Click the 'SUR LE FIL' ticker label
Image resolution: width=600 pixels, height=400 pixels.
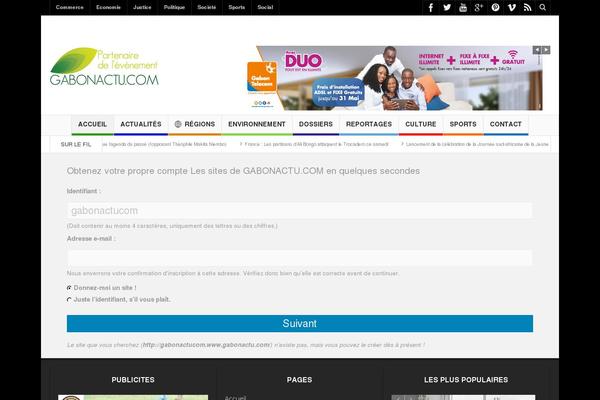point(76,144)
